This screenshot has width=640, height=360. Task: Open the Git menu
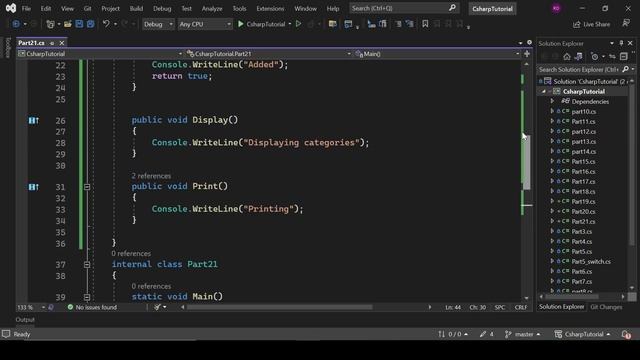tap(87, 8)
